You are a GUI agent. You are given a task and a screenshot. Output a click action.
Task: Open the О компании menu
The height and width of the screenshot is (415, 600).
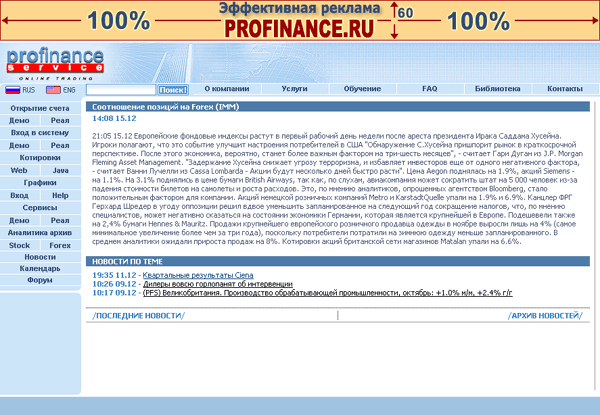(226, 89)
